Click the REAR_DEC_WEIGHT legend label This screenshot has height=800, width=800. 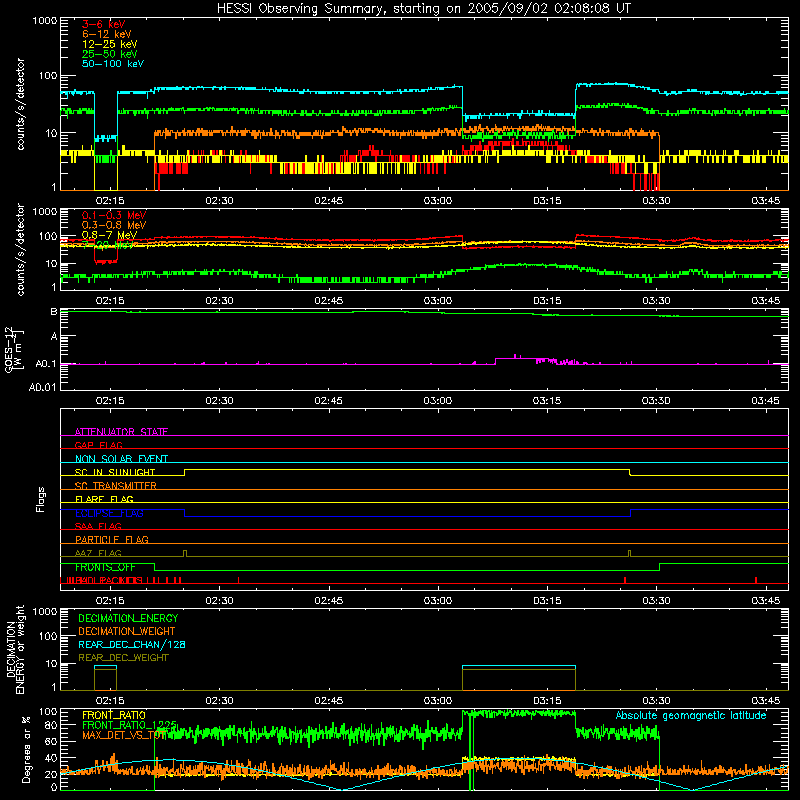123,658
